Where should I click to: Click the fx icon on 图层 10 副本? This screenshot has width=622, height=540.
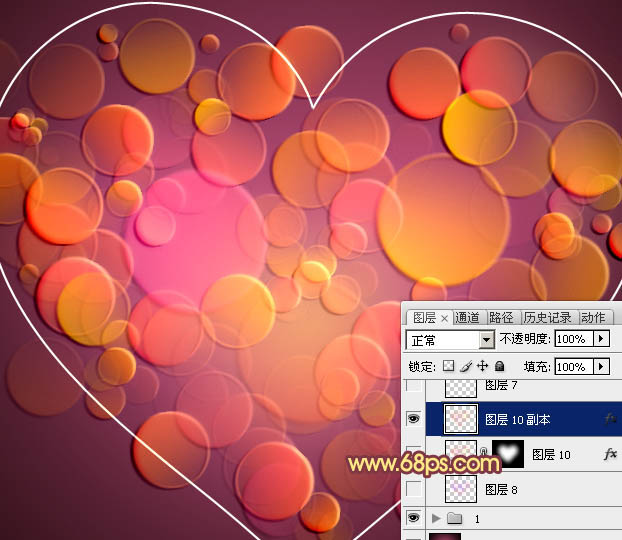point(611,418)
